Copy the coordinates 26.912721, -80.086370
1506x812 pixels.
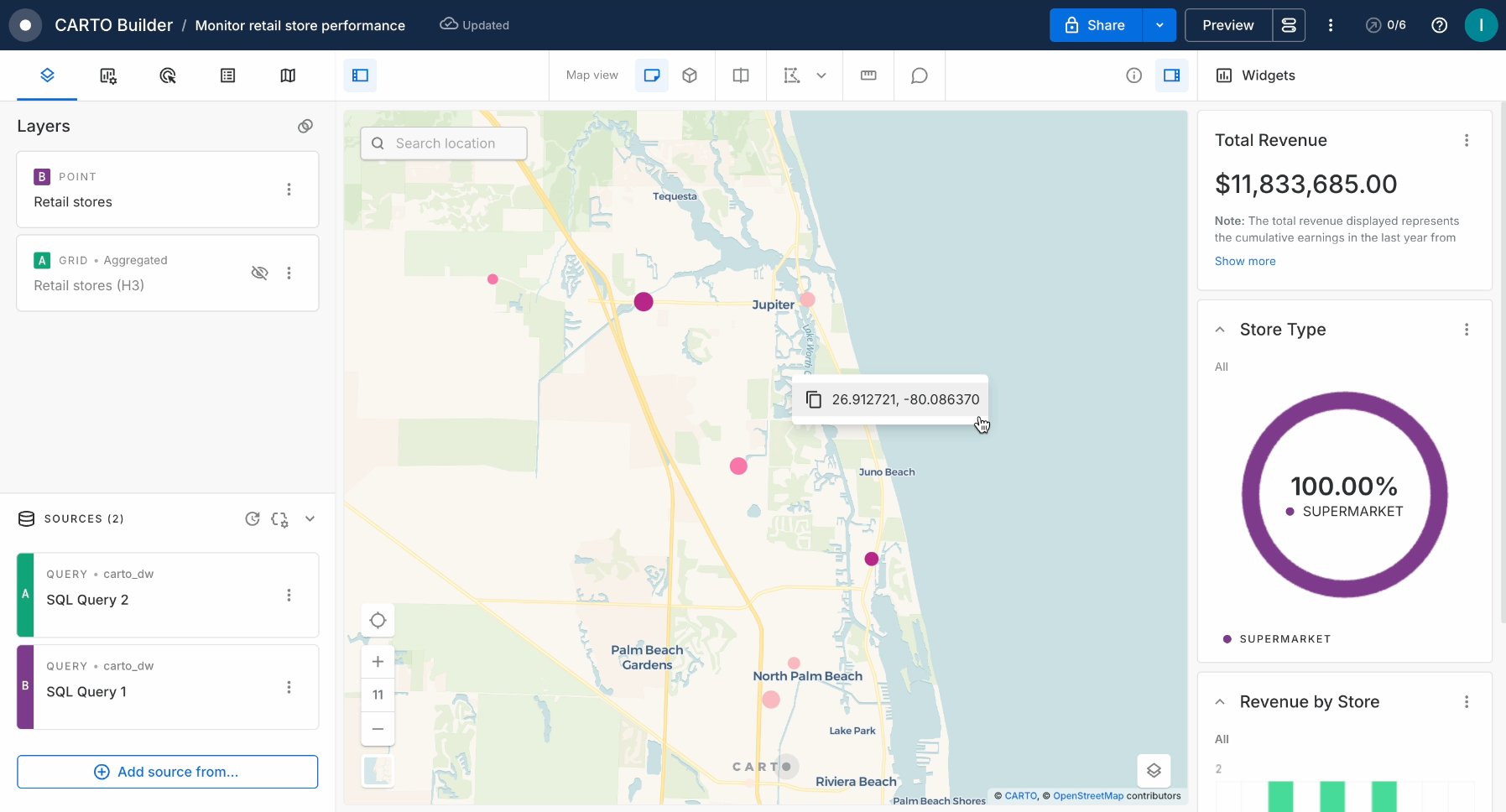click(814, 399)
